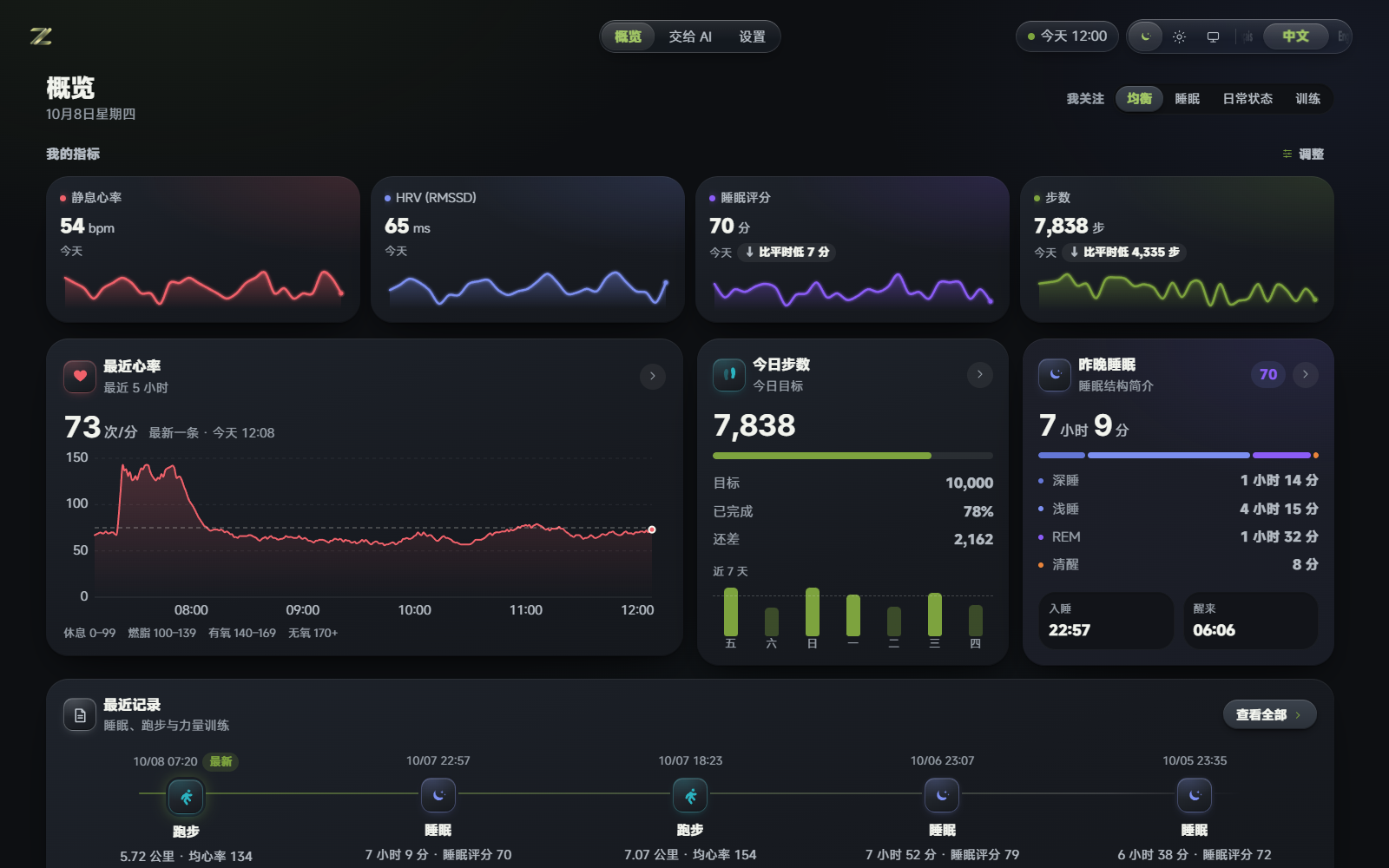
Task: Click the 调整 text link
Action: (x=1311, y=154)
